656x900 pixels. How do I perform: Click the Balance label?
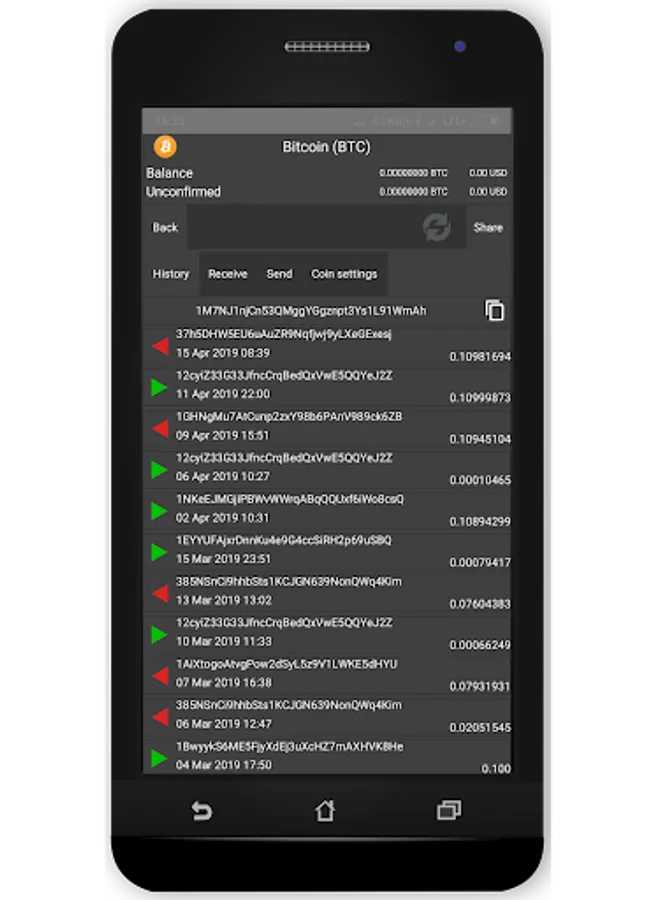[169, 173]
